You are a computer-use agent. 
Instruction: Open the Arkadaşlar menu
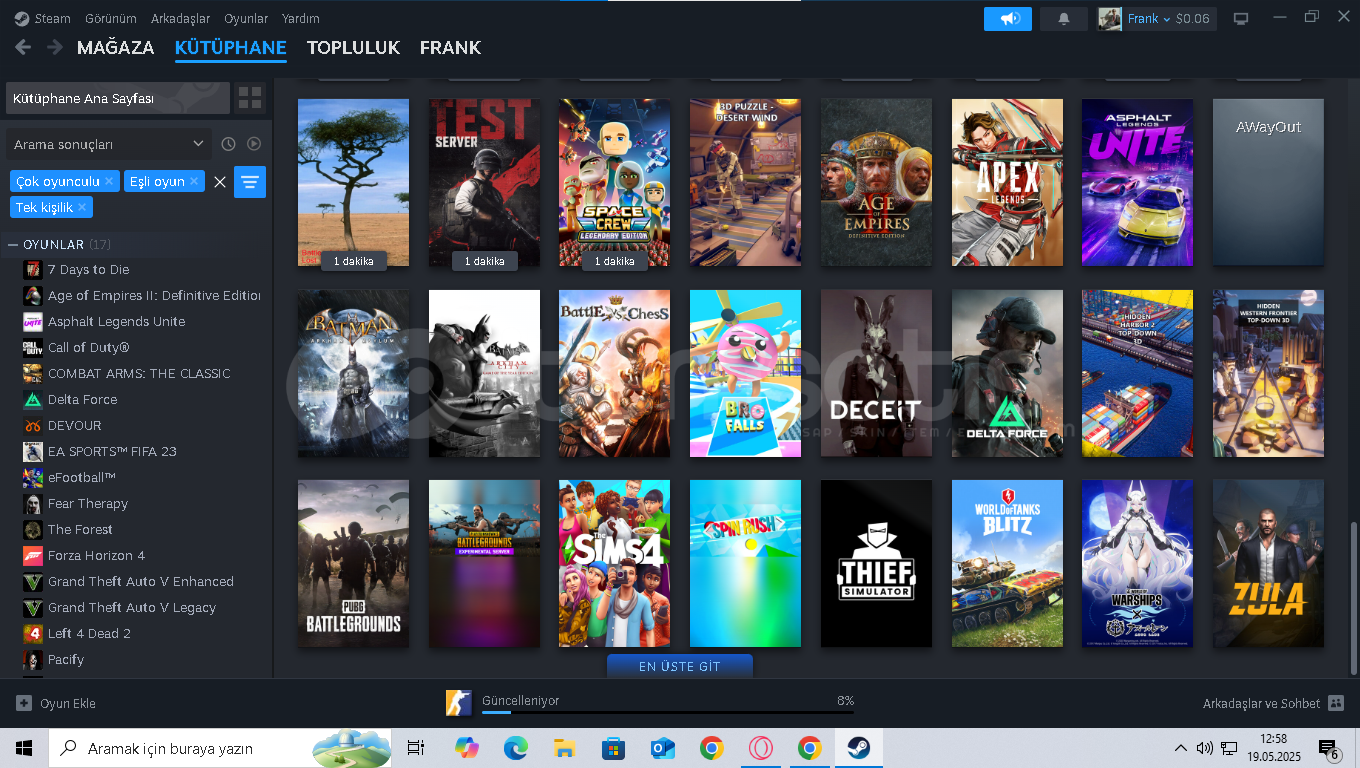tap(181, 18)
